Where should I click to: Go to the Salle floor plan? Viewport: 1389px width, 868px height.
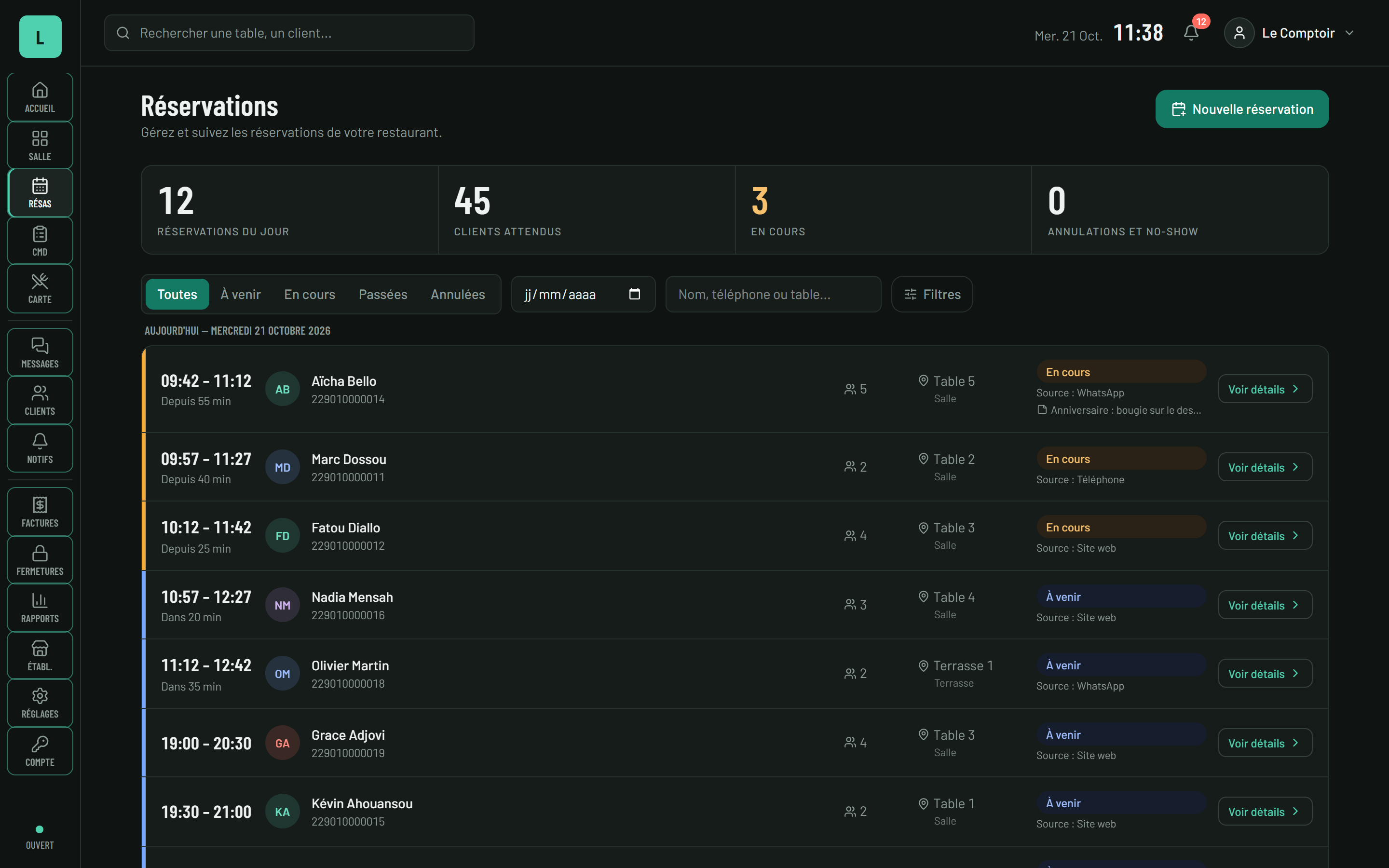pyautogui.click(x=40, y=145)
